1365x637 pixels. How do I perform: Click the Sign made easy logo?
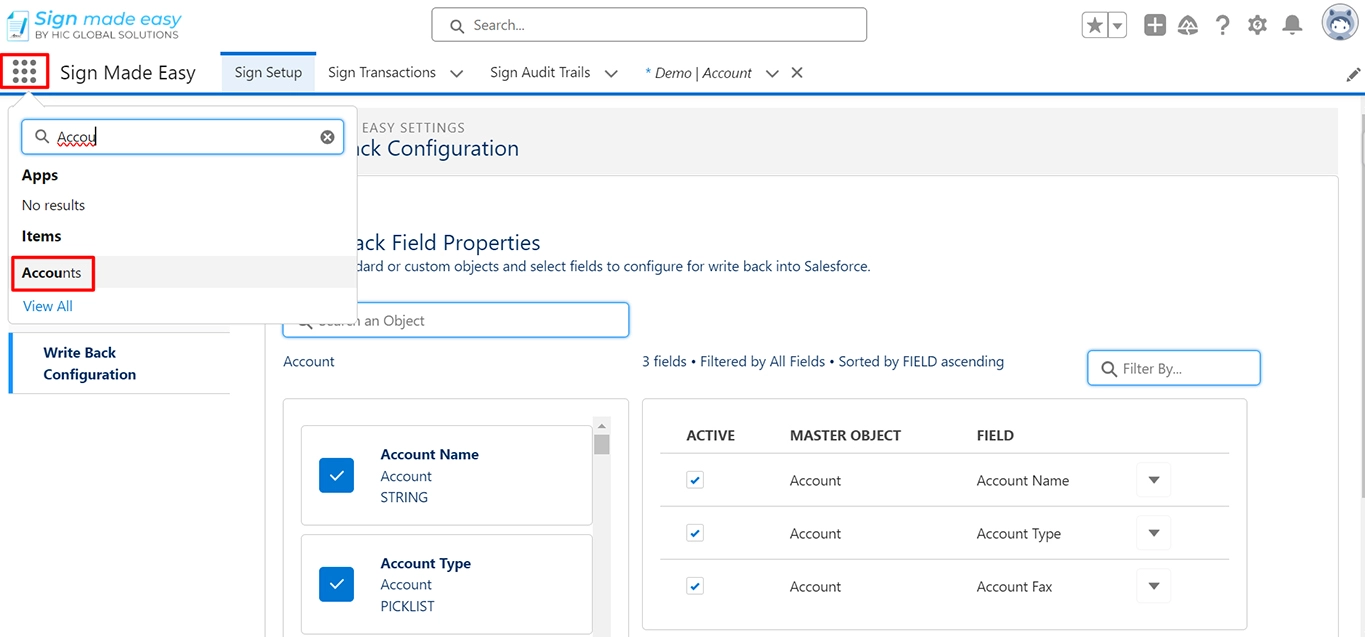(95, 25)
